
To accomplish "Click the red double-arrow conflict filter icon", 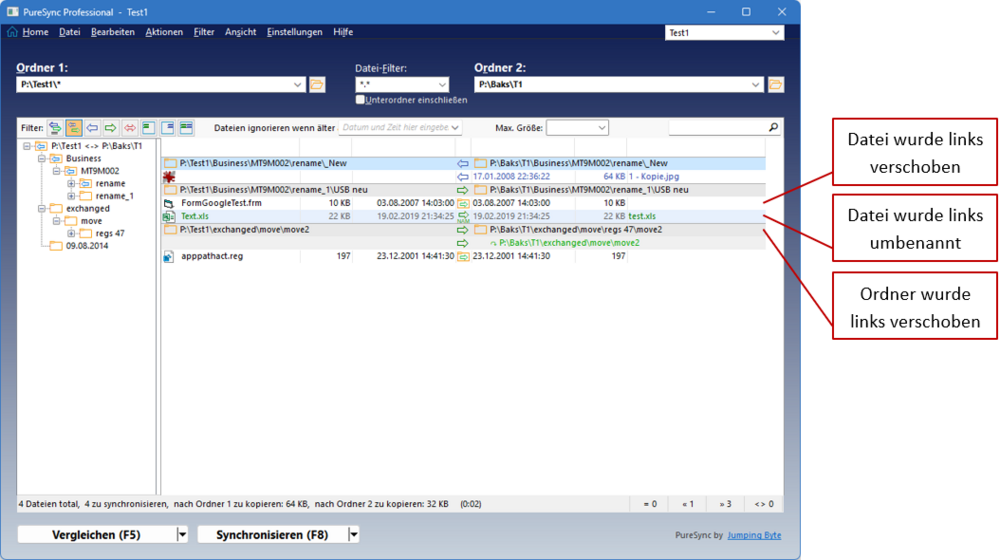I will pos(129,128).
